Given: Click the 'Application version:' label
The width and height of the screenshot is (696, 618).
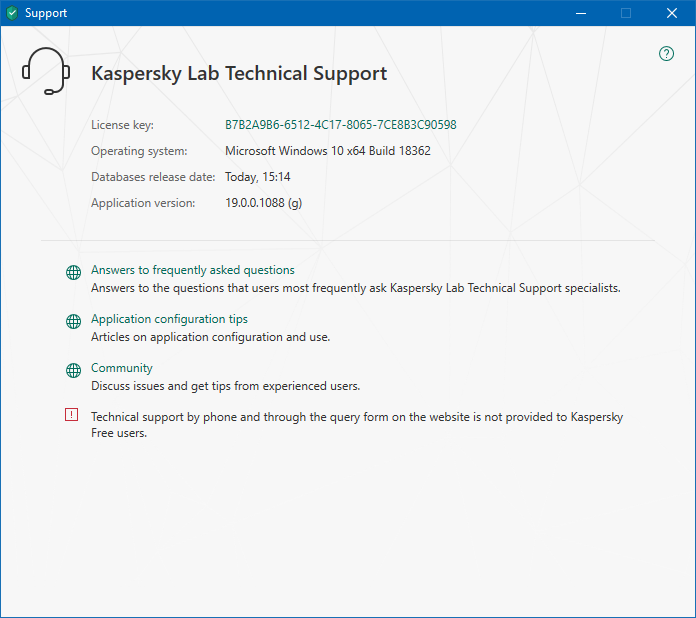Looking at the screenshot, I should coord(143,203).
